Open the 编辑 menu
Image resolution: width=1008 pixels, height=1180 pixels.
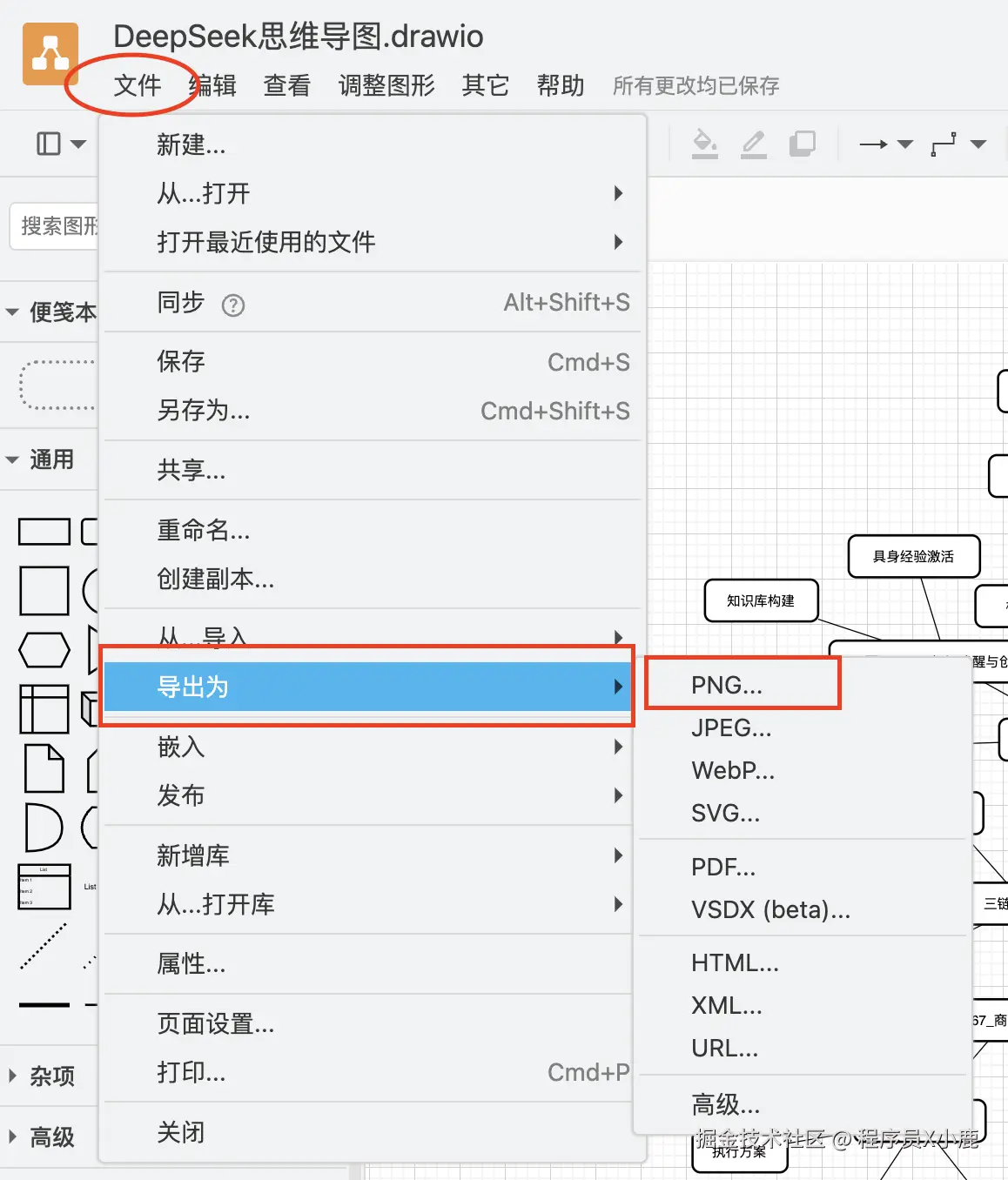click(212, 85)
